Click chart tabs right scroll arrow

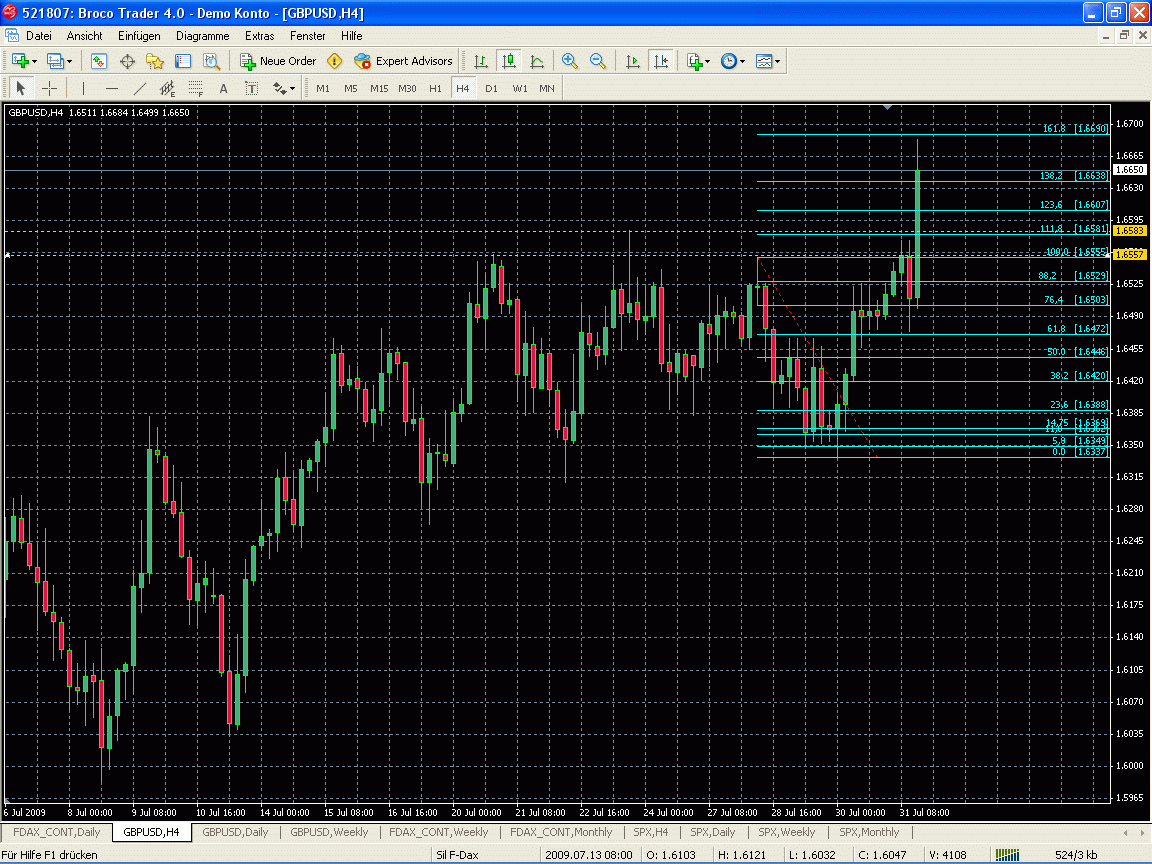tap(1142, 832)
